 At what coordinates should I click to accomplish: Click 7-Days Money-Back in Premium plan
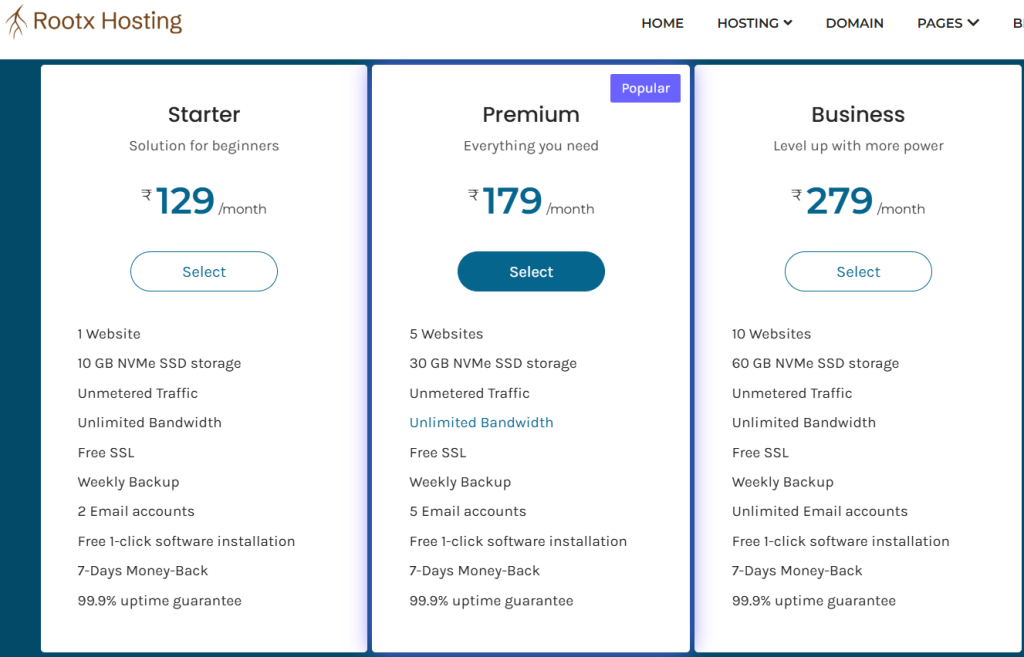tap(474, 571)
